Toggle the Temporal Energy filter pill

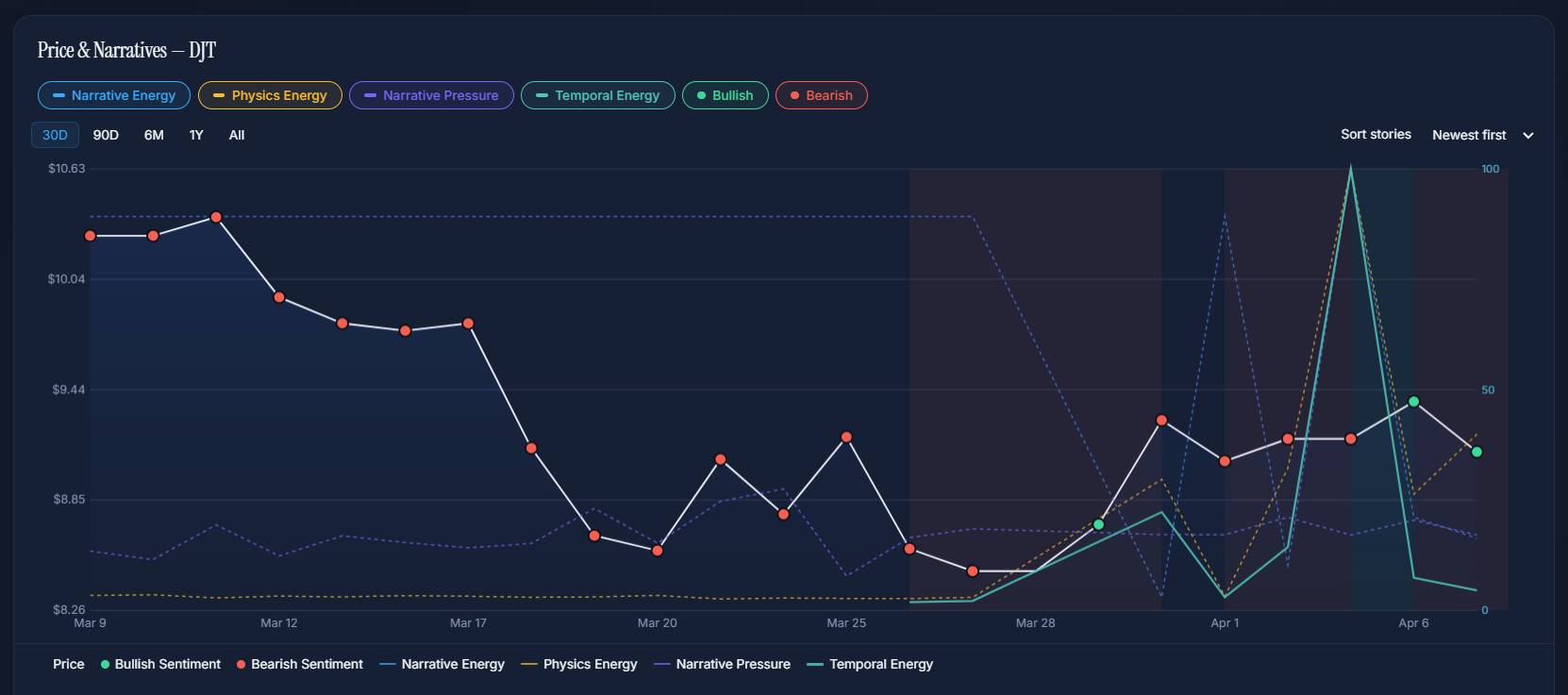click(597, 95)
